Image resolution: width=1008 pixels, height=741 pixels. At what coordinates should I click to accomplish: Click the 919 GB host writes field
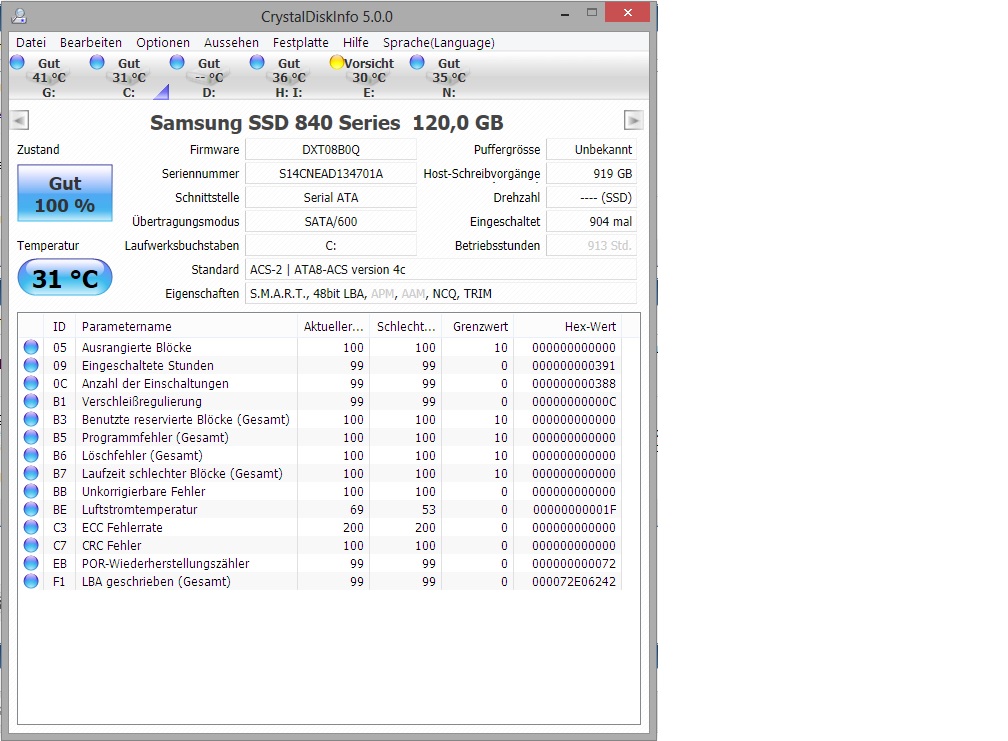591,174
